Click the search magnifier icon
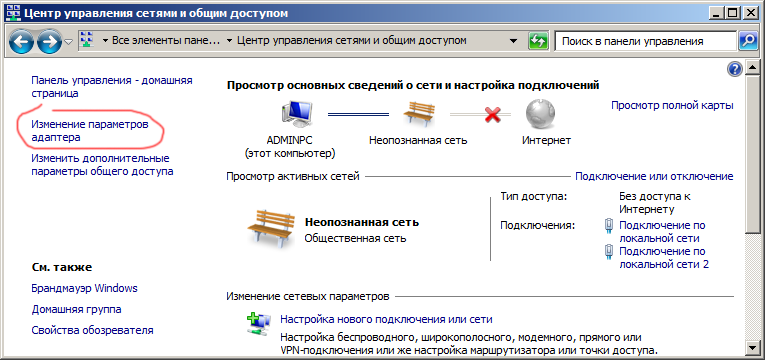The image size is (765, 360). (x=748, y=41)
